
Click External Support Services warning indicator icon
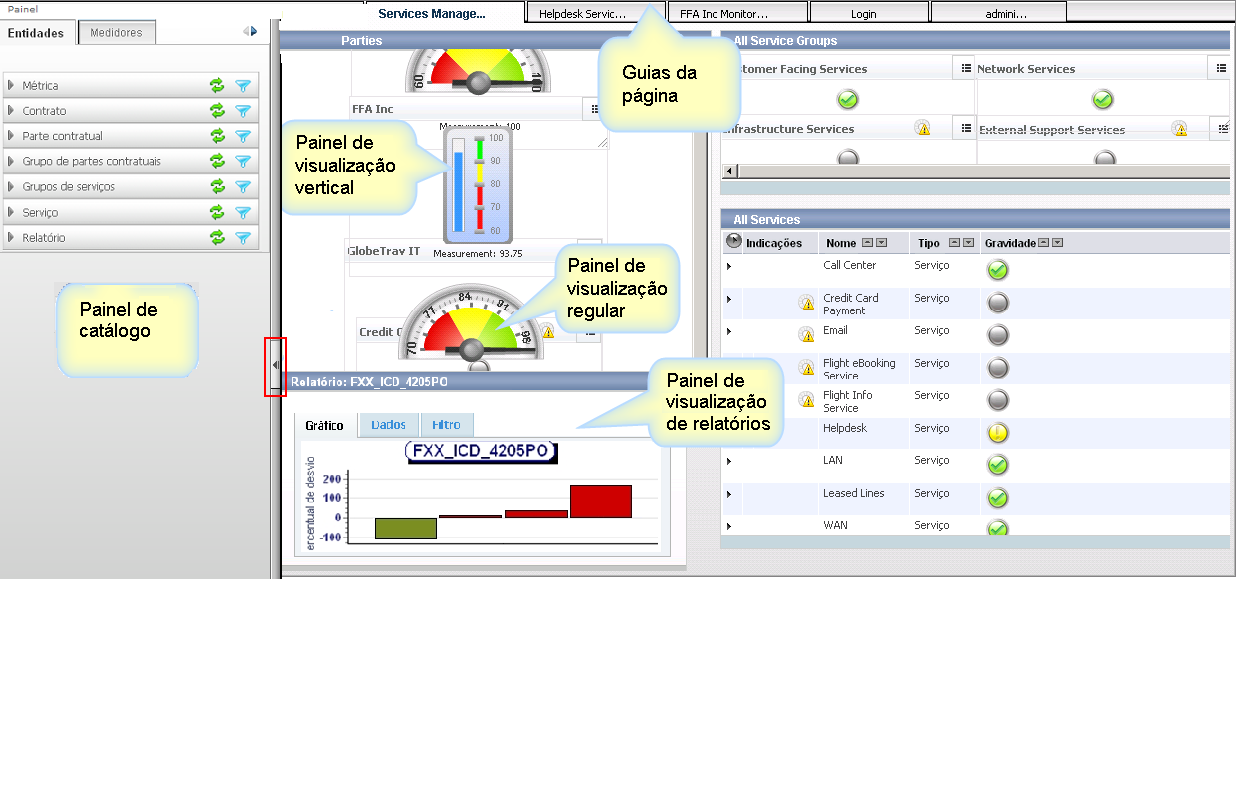1179,128
